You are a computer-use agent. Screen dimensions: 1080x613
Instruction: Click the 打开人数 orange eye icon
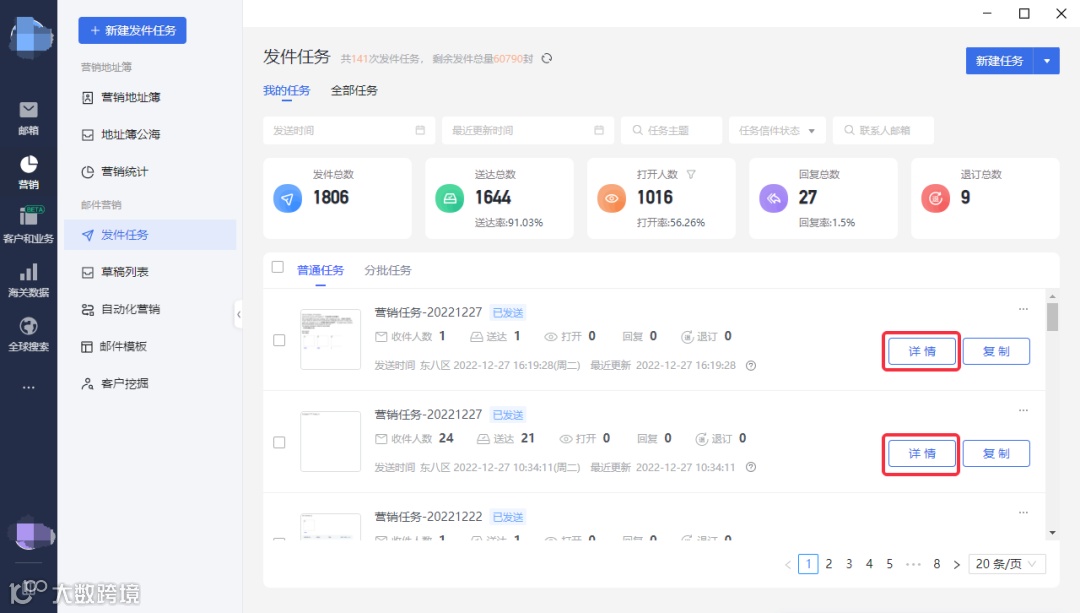point(612,198)
